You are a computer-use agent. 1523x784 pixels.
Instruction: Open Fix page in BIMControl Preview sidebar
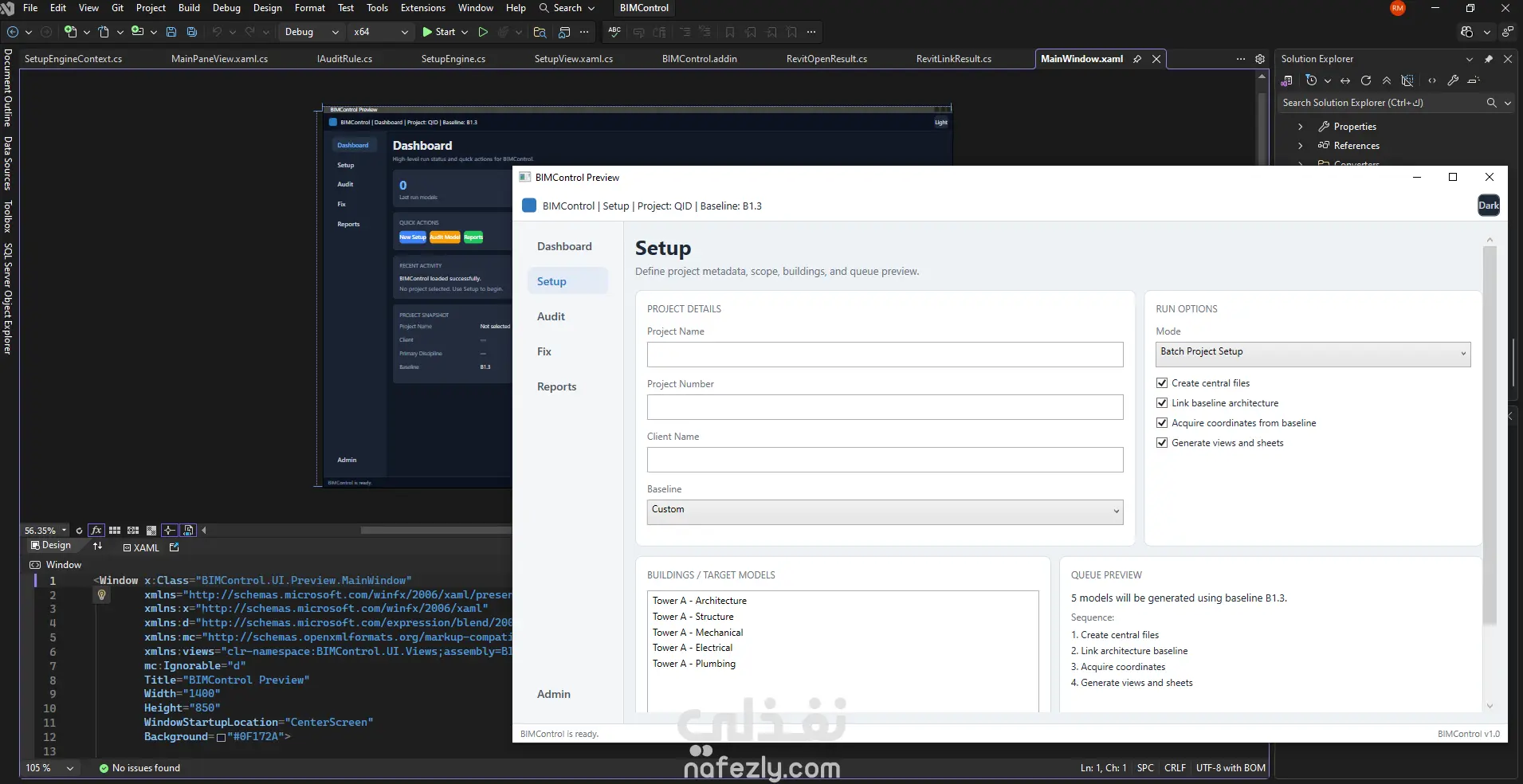click(x=544, y=351)
